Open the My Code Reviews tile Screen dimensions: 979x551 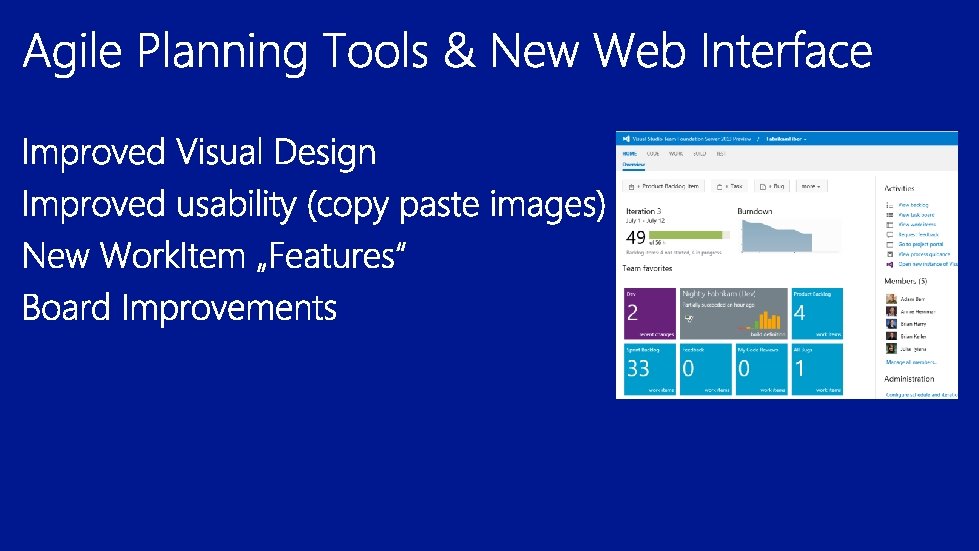tap(762, 369)
